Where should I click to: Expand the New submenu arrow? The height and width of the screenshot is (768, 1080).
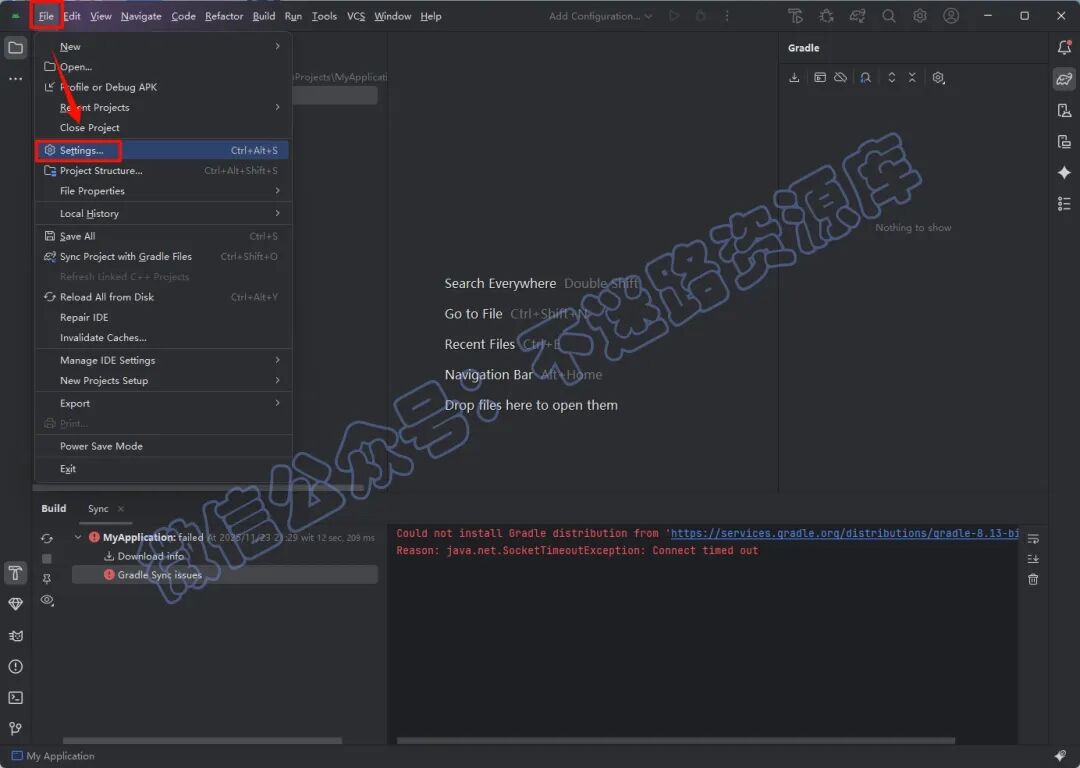pos(278,46)
